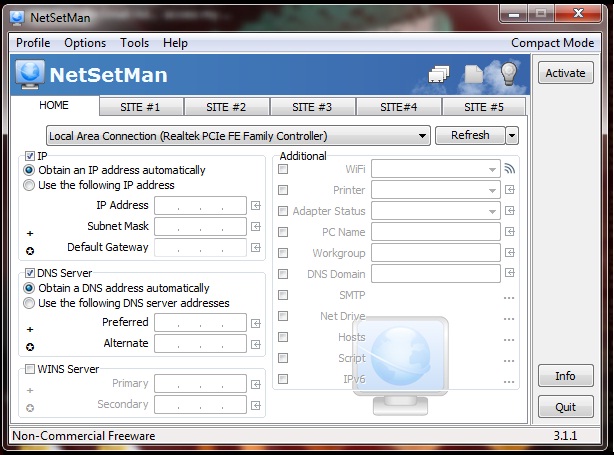Get current Alternate DNS arrow icon
This screenshot has height=455, width=614.
[x=256, y=344]
